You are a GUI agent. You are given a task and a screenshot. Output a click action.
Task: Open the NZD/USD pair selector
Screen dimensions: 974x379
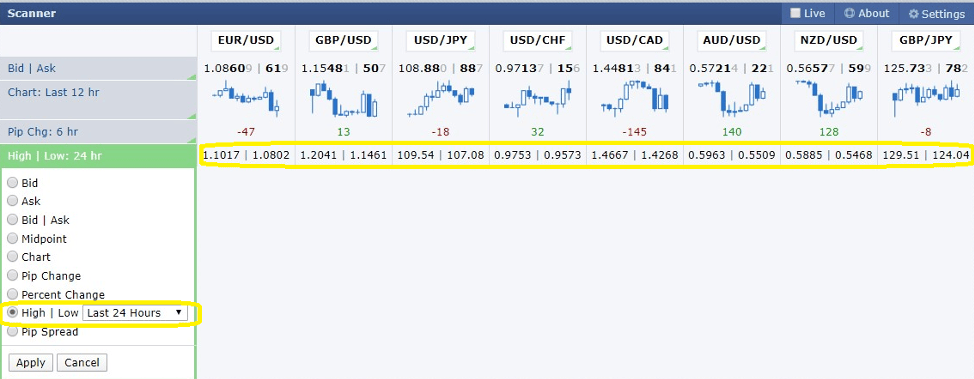pyautogui.click(x=829, y=40)
